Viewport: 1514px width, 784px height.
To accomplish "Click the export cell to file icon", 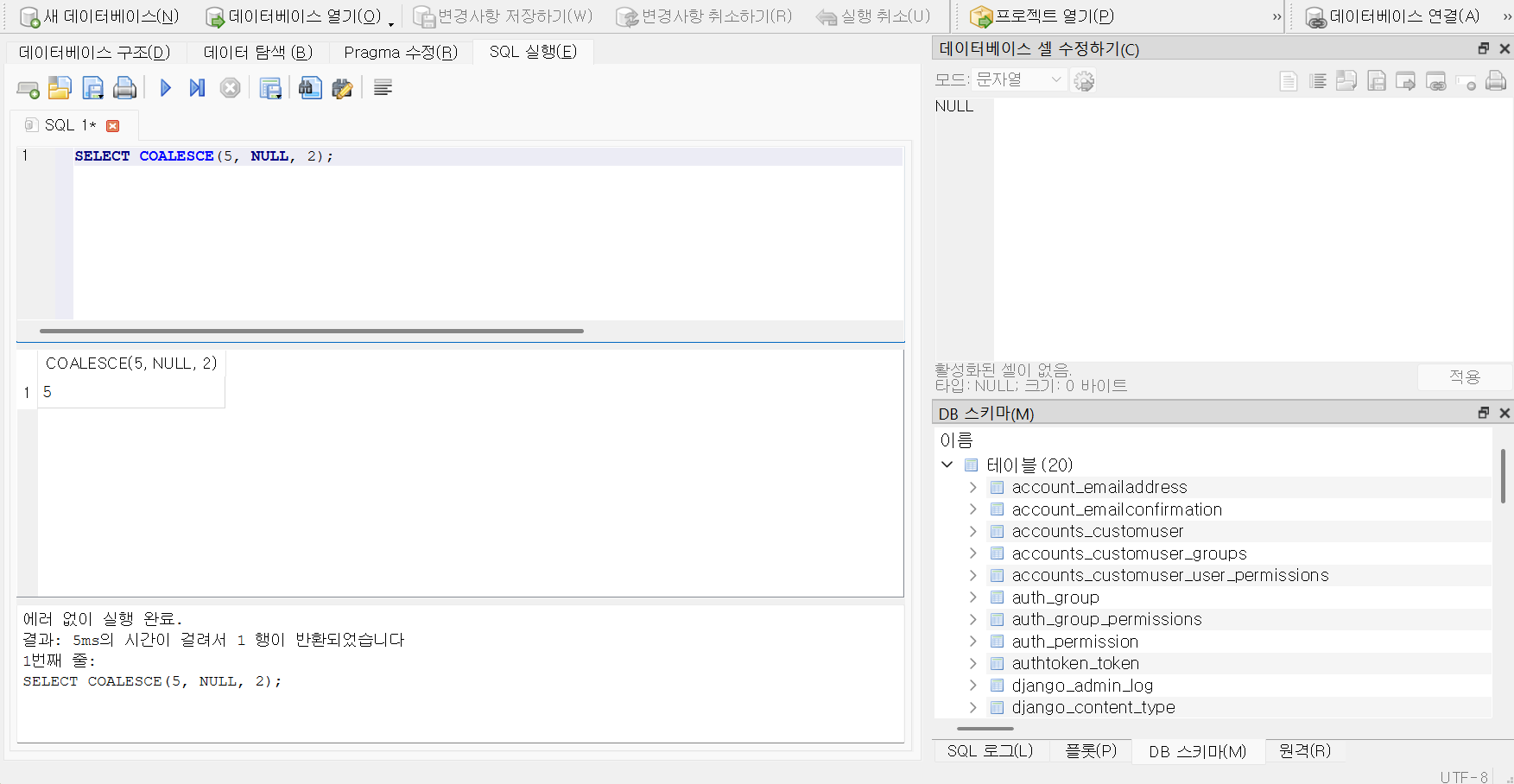I will pyautogui.click(x=1377, y=81).
